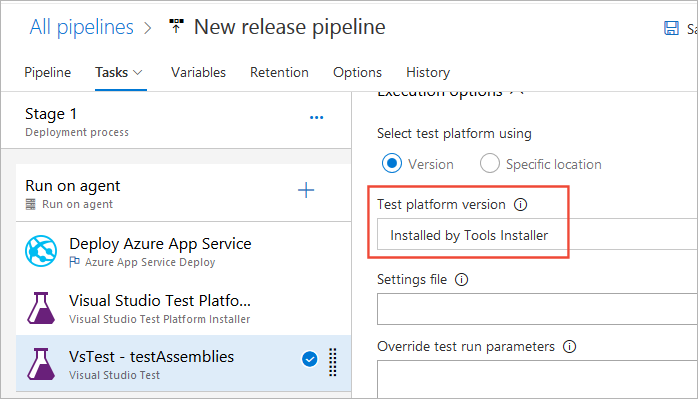Click the release pipeline icon beside title
Viewport: 698px width, 399px height.
click(x=176, y=26)
